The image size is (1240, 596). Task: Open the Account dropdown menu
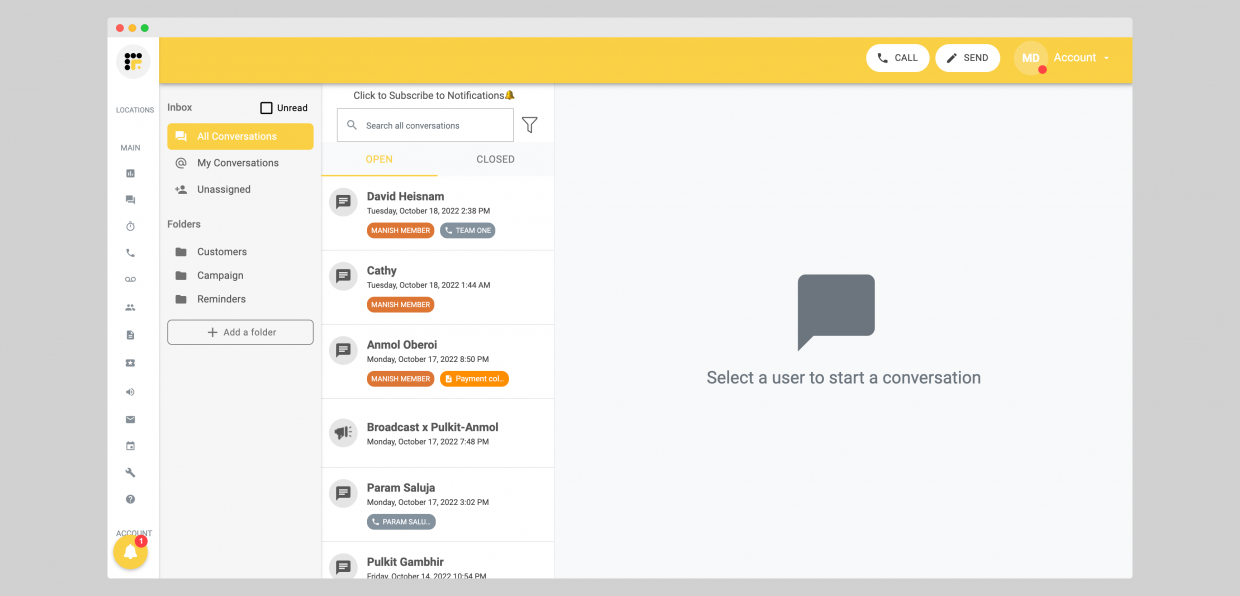pos(1078,57)
